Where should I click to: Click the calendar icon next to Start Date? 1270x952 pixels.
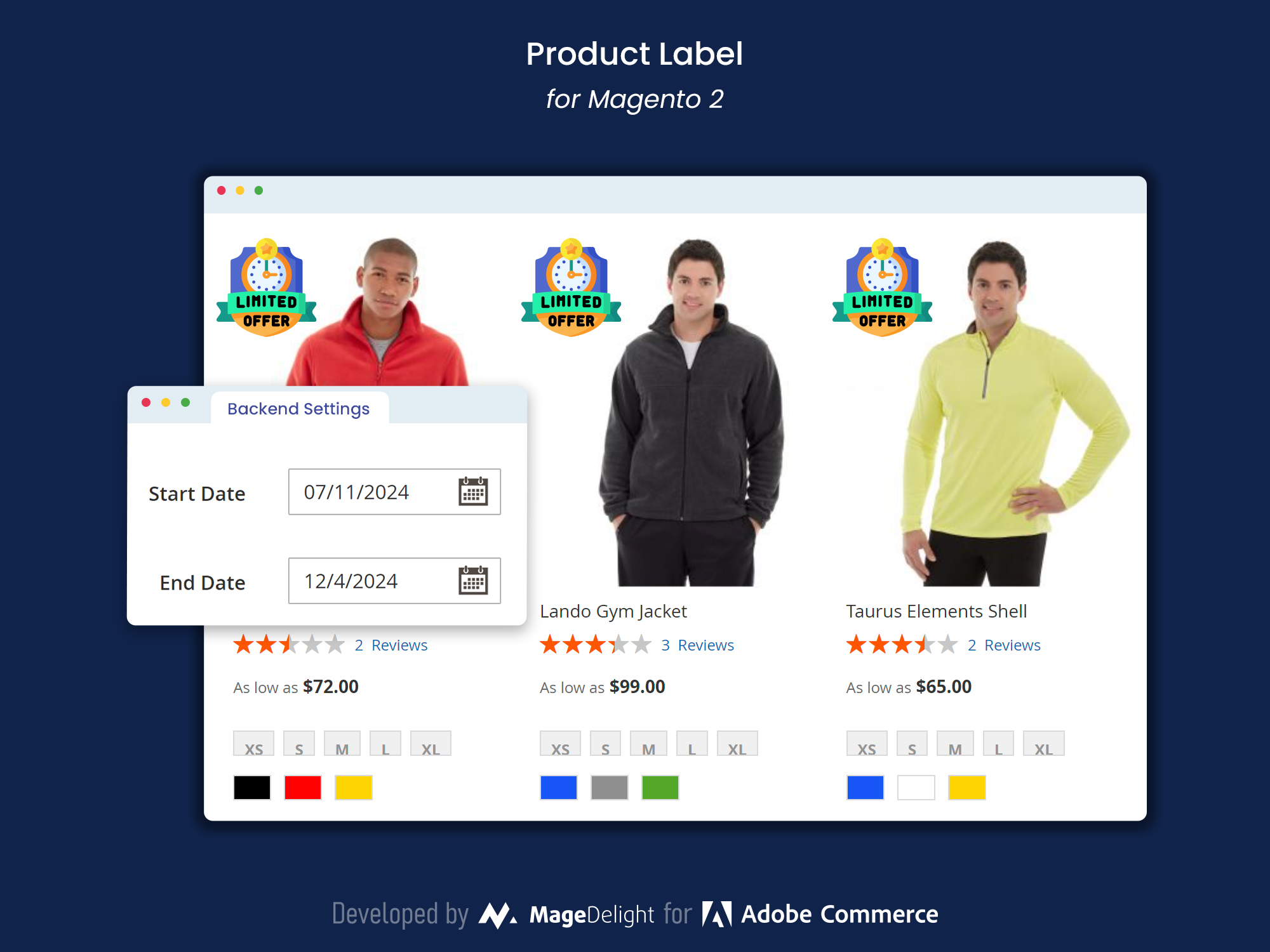[x=471, y=490]
